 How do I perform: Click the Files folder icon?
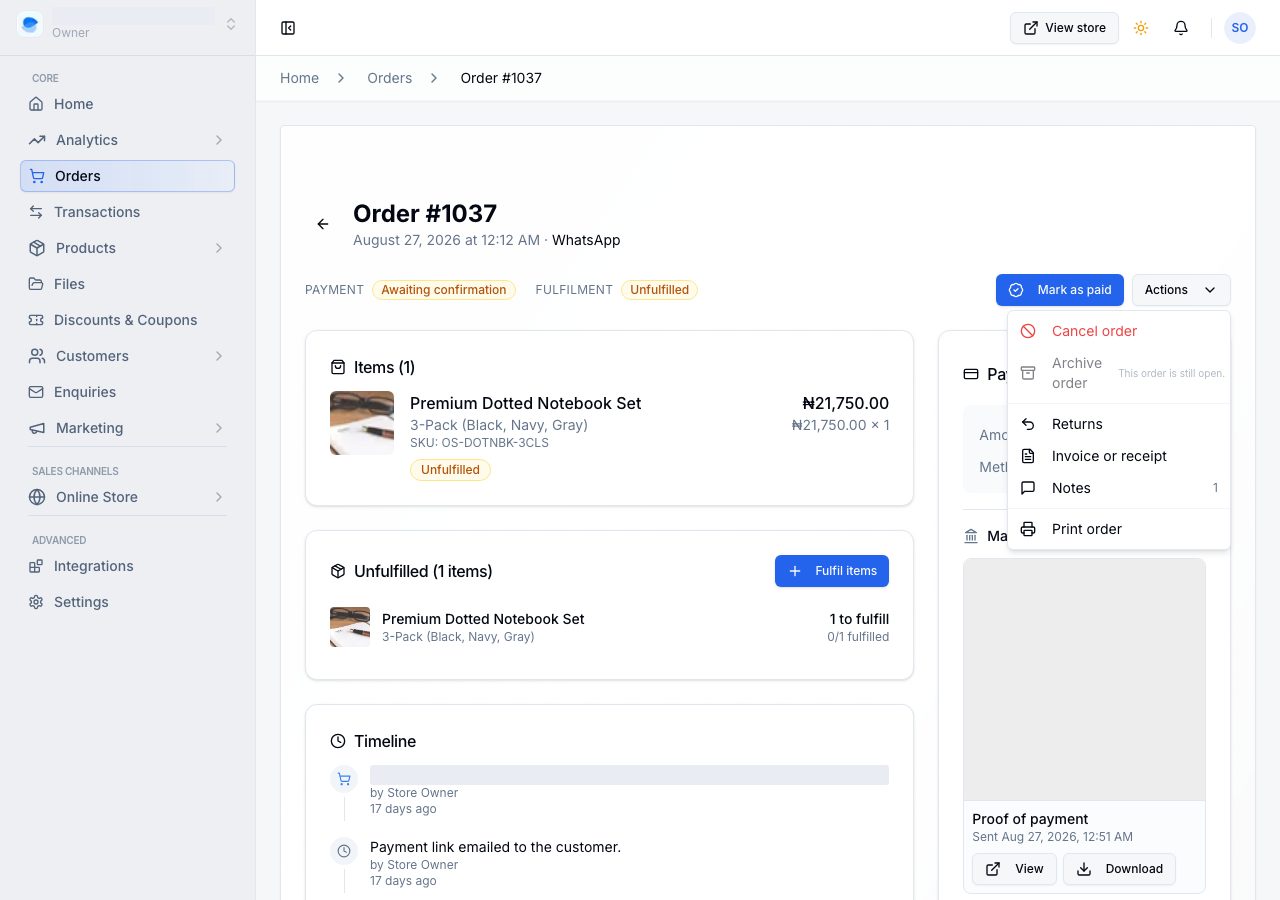click(36, 284)
